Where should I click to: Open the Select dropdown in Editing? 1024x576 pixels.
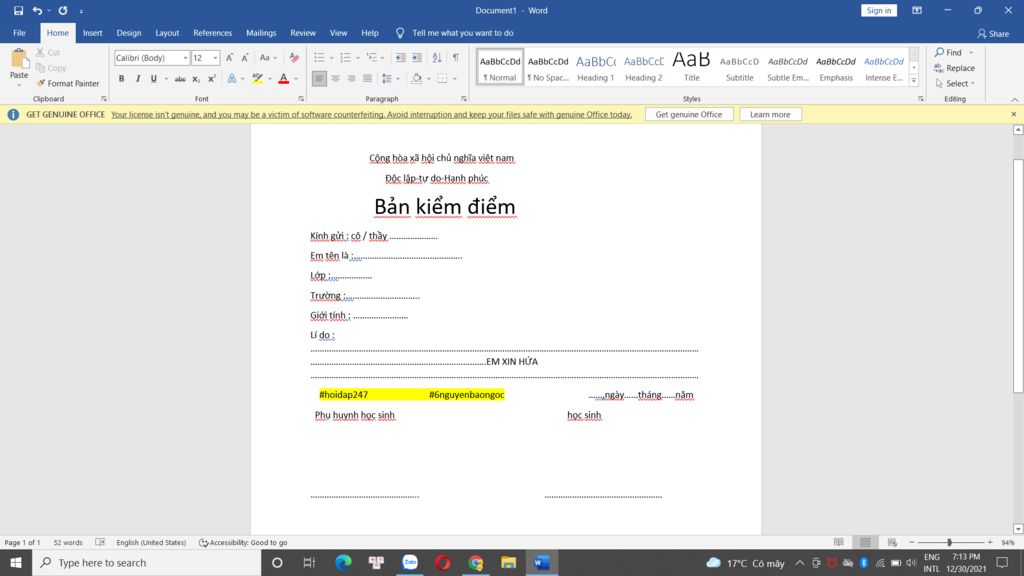(955, 84)
